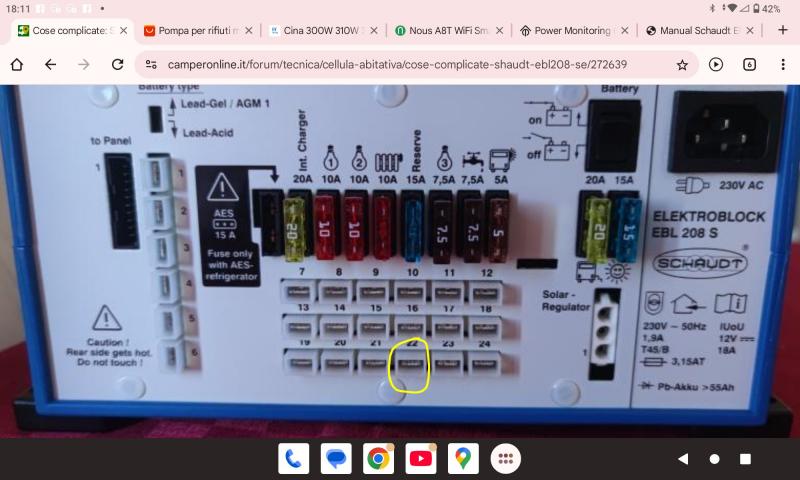Close the Manual Schaudt tab
This screenshot has width=800, height=480.
pyautogui.click(x=750, y=31)
